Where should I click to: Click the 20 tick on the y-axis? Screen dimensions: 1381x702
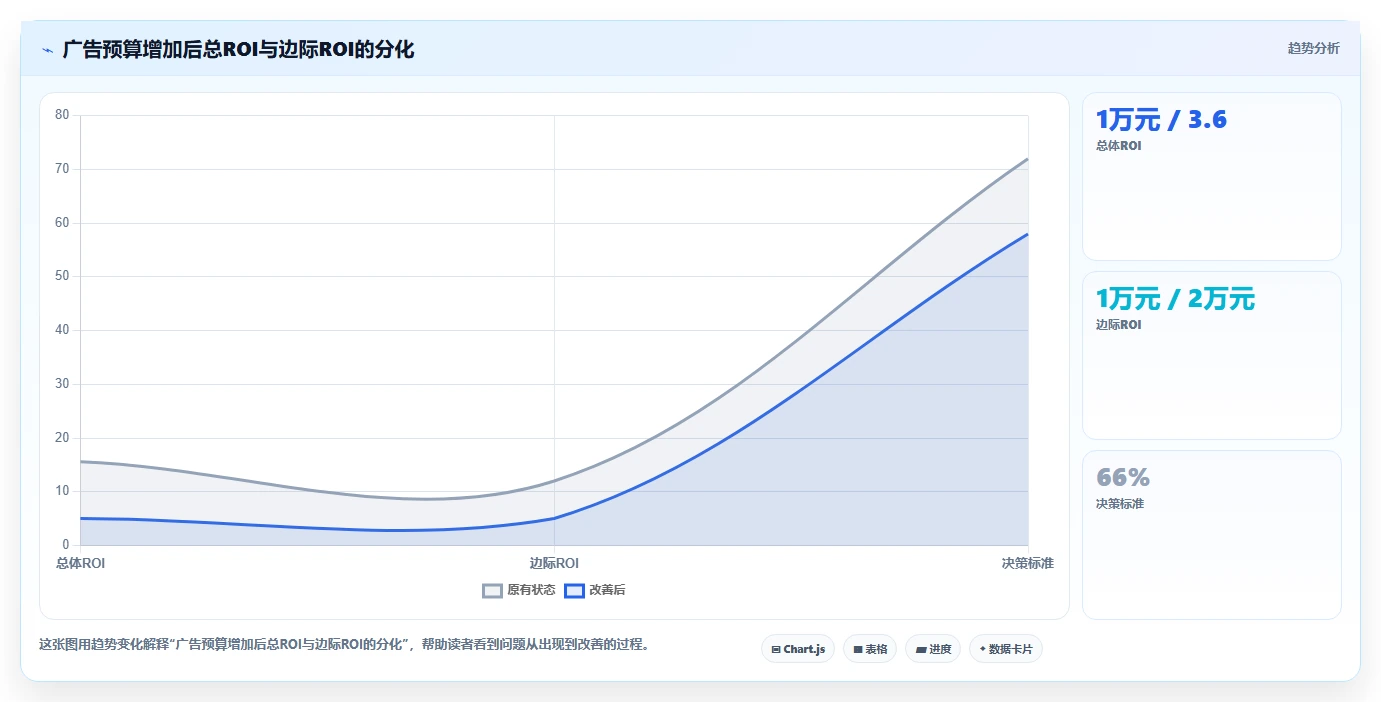(x=62, y=438)
